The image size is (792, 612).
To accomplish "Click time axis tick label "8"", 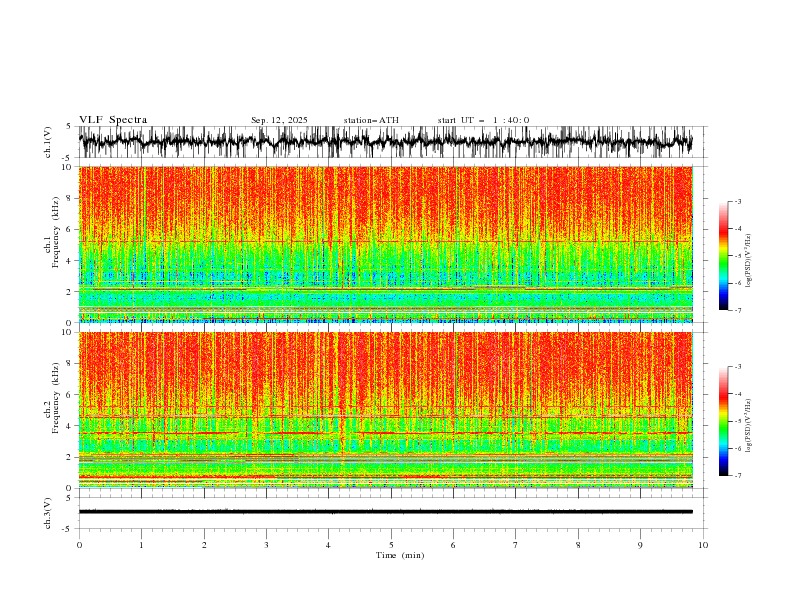I will click(x=578, y=545).
